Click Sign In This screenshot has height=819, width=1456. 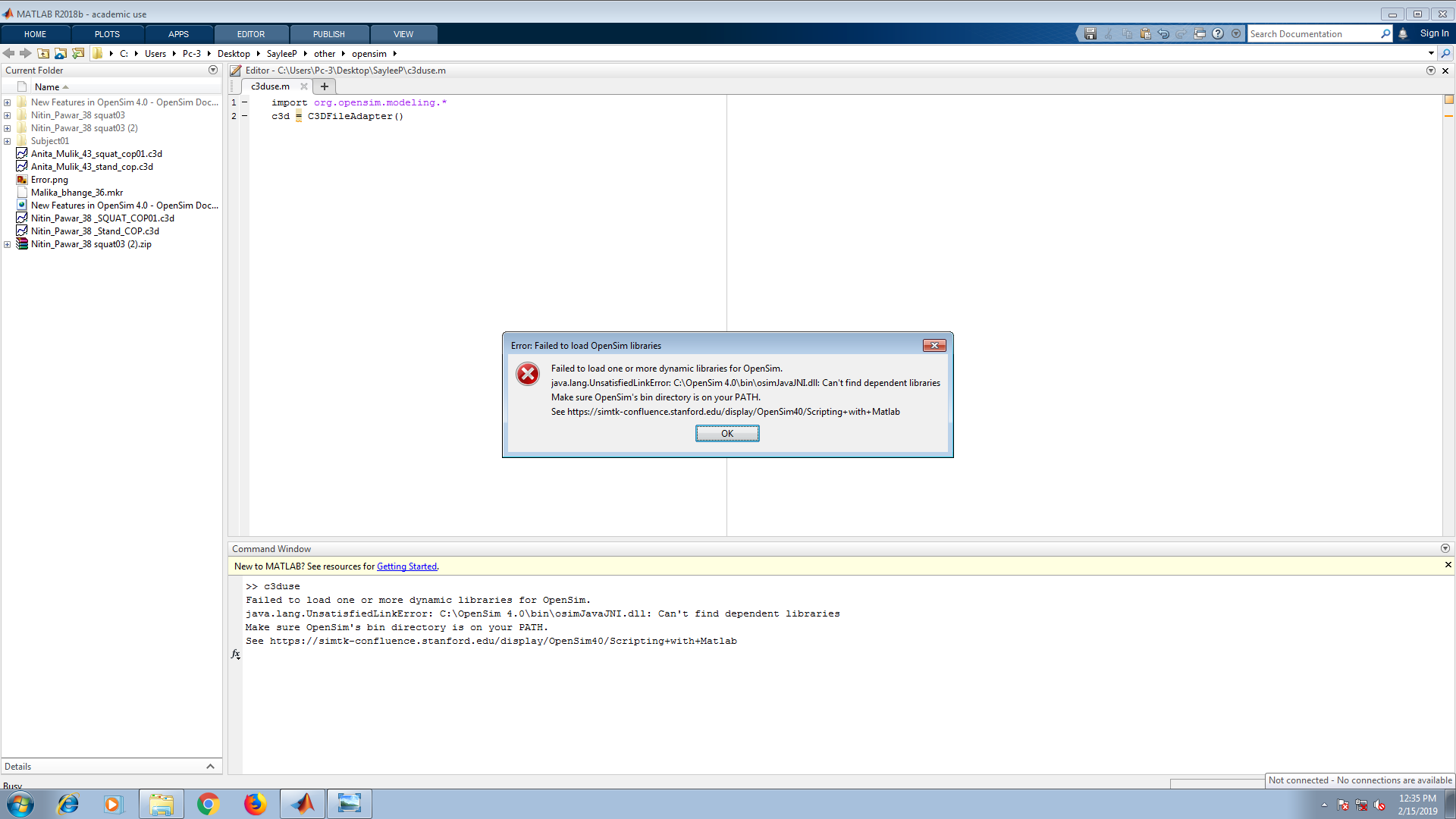point(1434,33)
